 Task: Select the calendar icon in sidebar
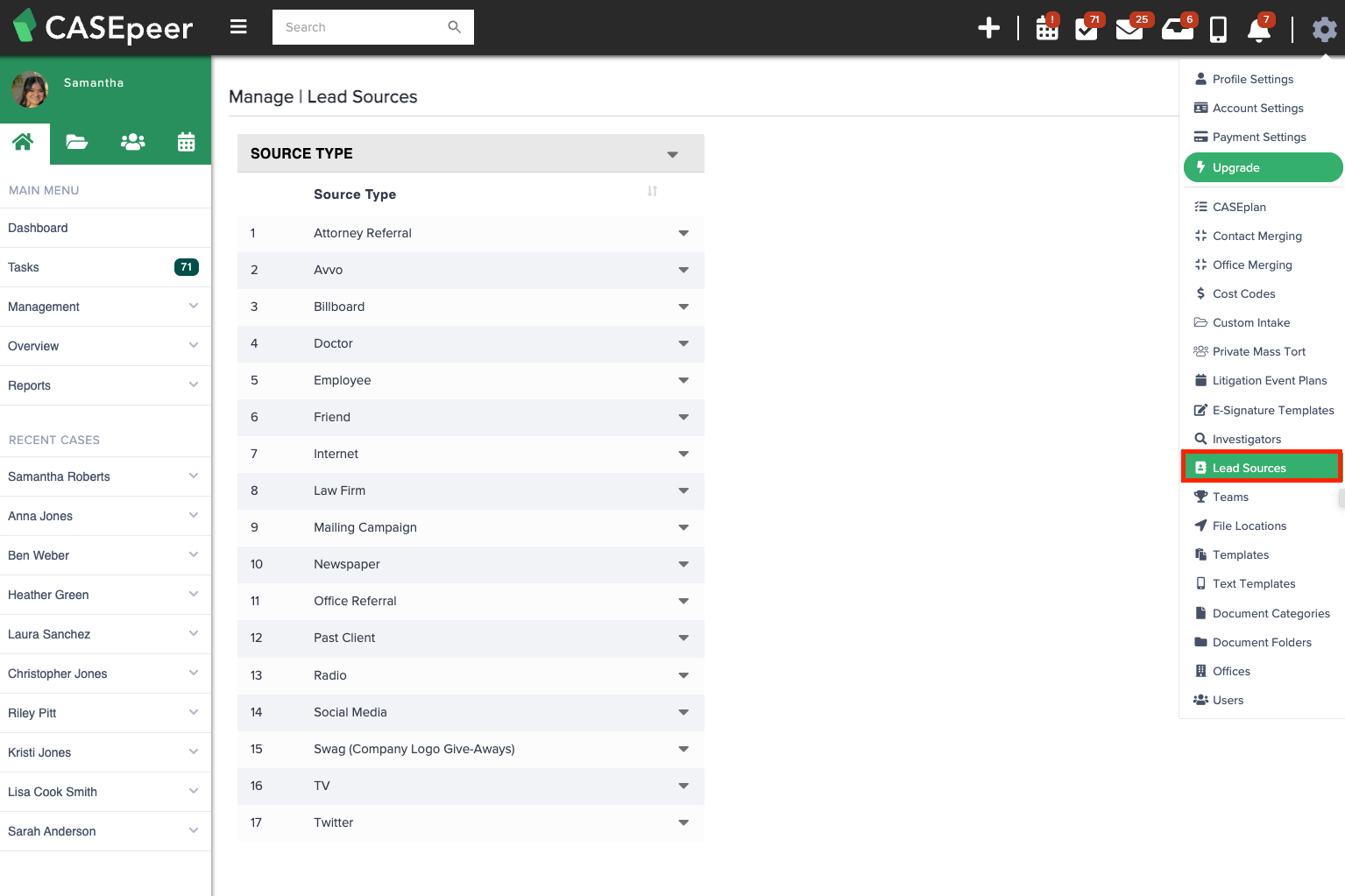click(186, 142)
